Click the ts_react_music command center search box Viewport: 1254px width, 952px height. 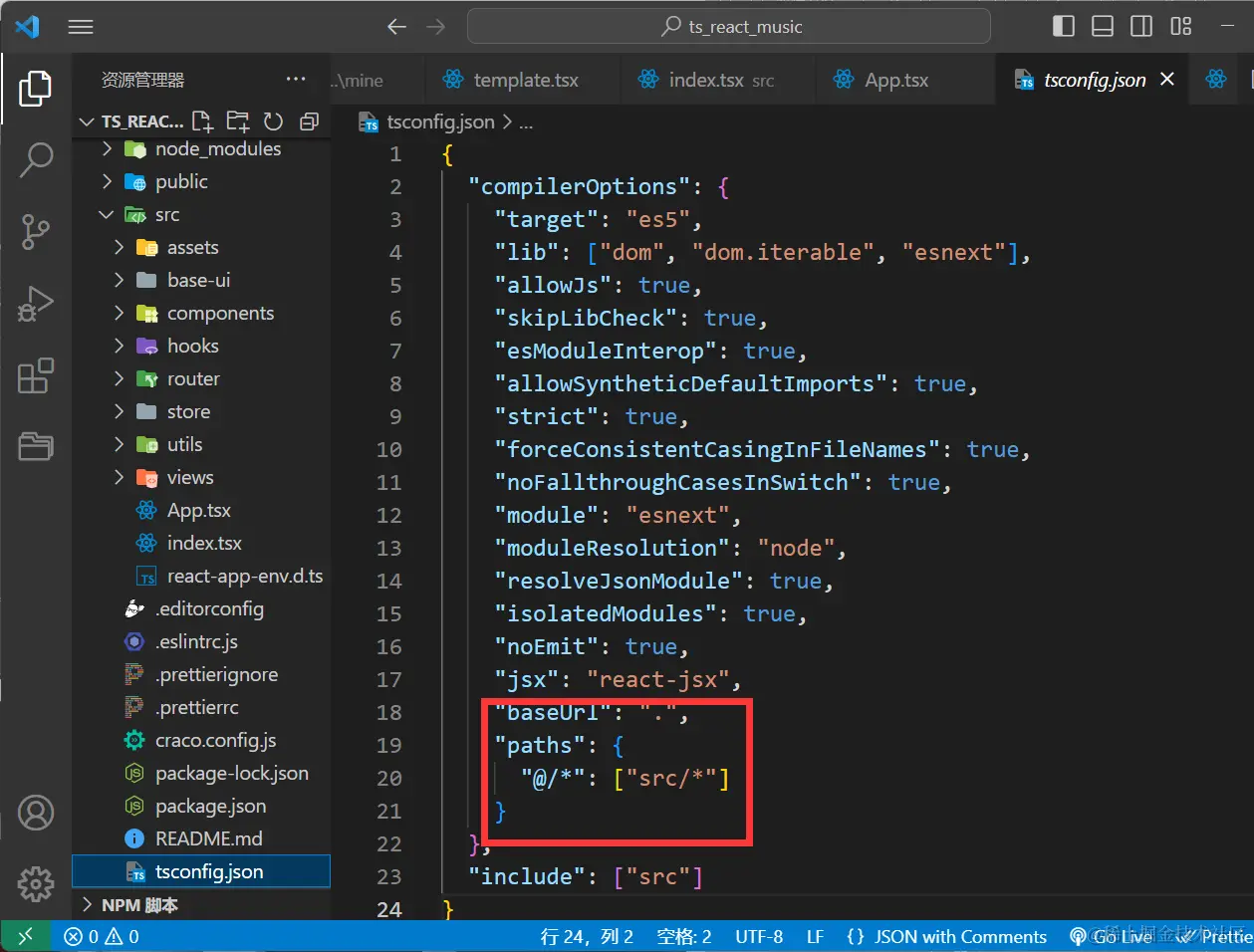tap(729, 27)
